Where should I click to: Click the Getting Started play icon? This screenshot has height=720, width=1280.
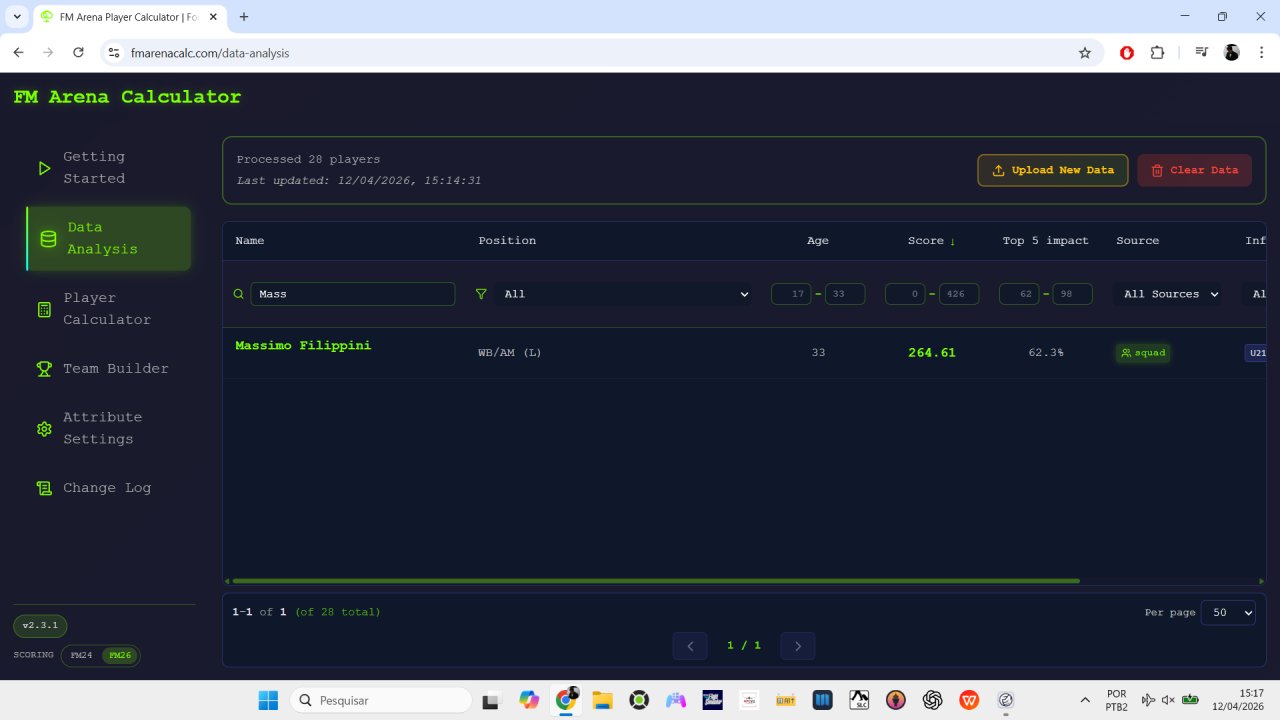click(44, 168)
